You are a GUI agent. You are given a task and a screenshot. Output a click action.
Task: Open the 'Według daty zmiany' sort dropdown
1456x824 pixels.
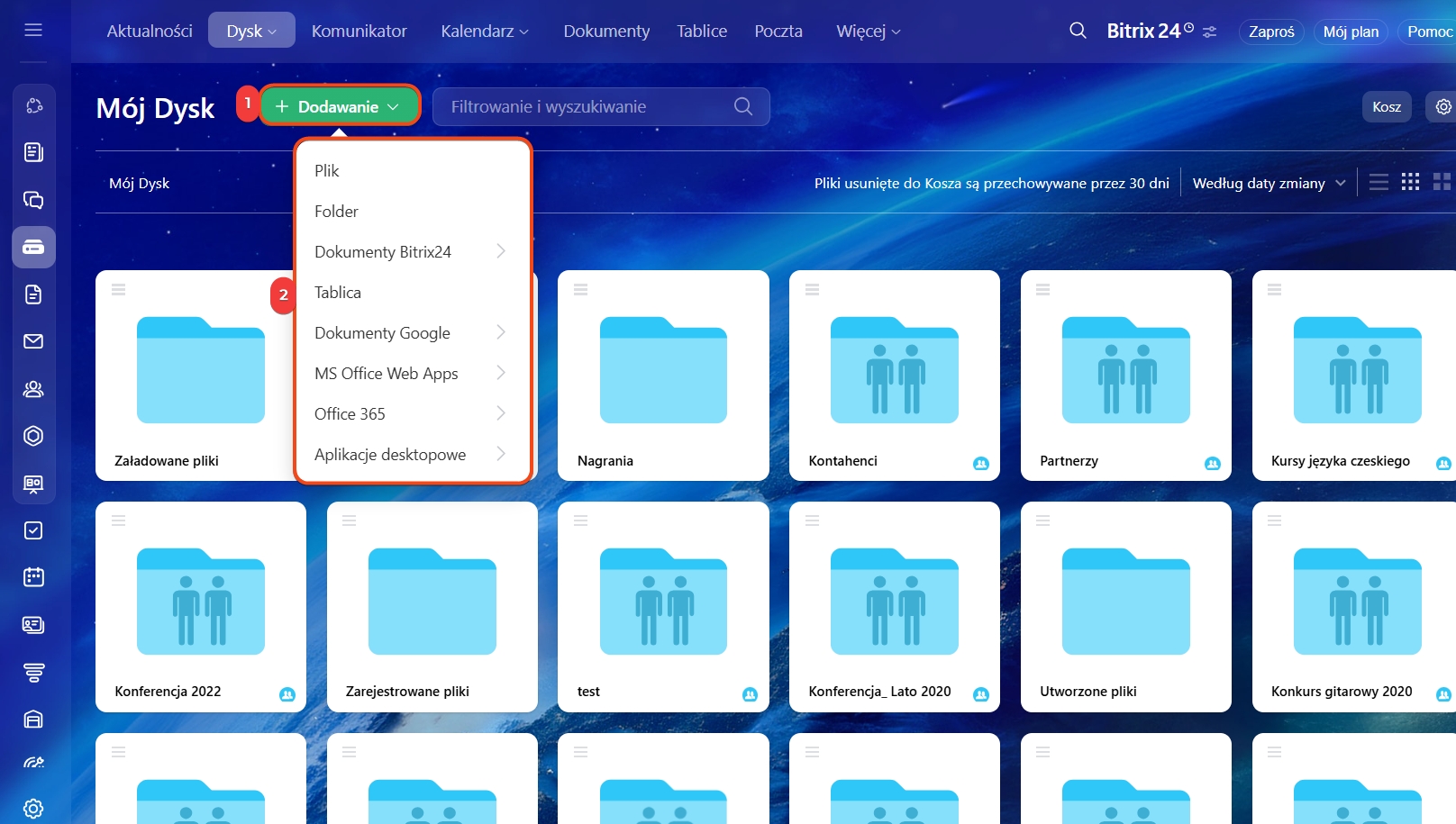[1268, 184]
